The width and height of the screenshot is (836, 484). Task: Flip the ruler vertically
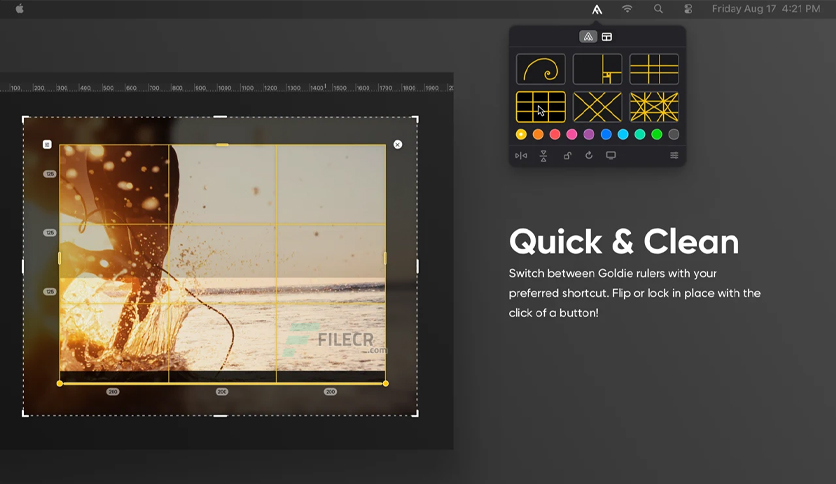(543, 156)
